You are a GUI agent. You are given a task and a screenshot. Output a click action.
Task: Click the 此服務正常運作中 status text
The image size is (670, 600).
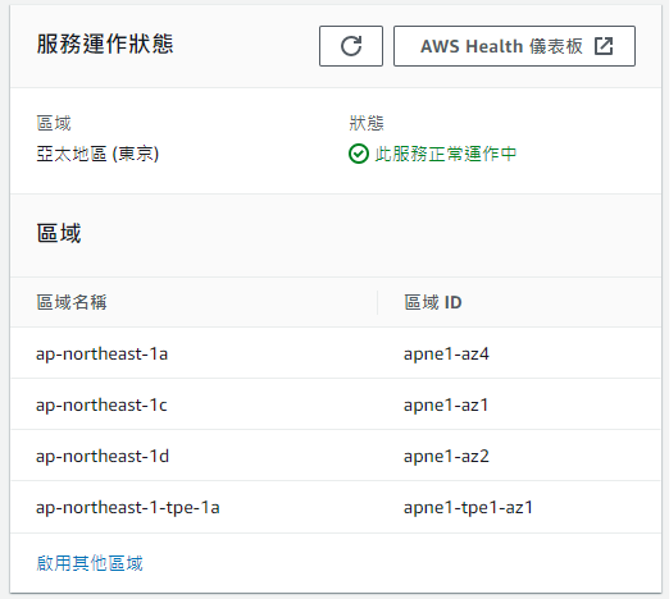(x=446, y=154)
